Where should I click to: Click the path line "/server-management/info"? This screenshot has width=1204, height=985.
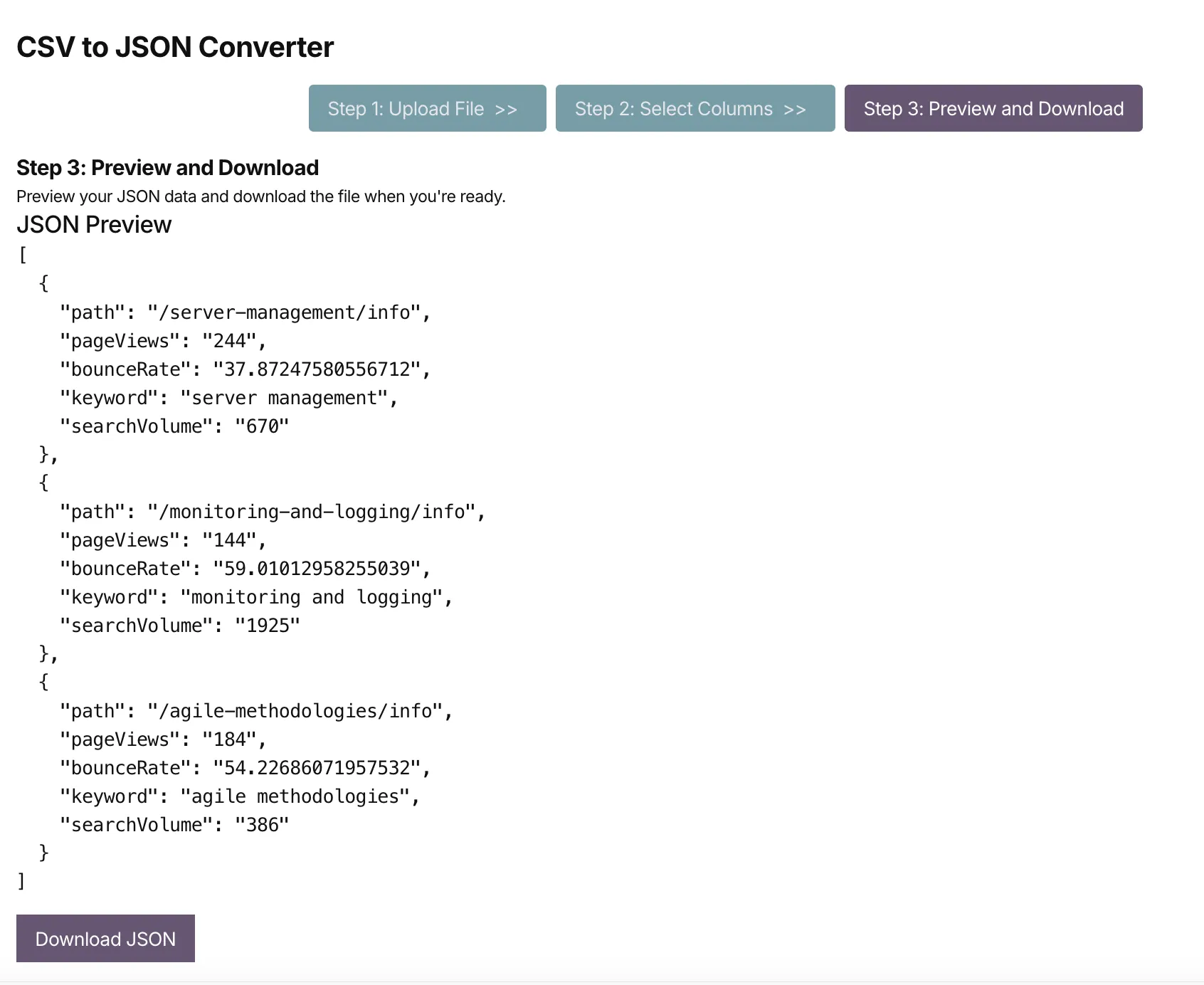(x=245, y=312)
